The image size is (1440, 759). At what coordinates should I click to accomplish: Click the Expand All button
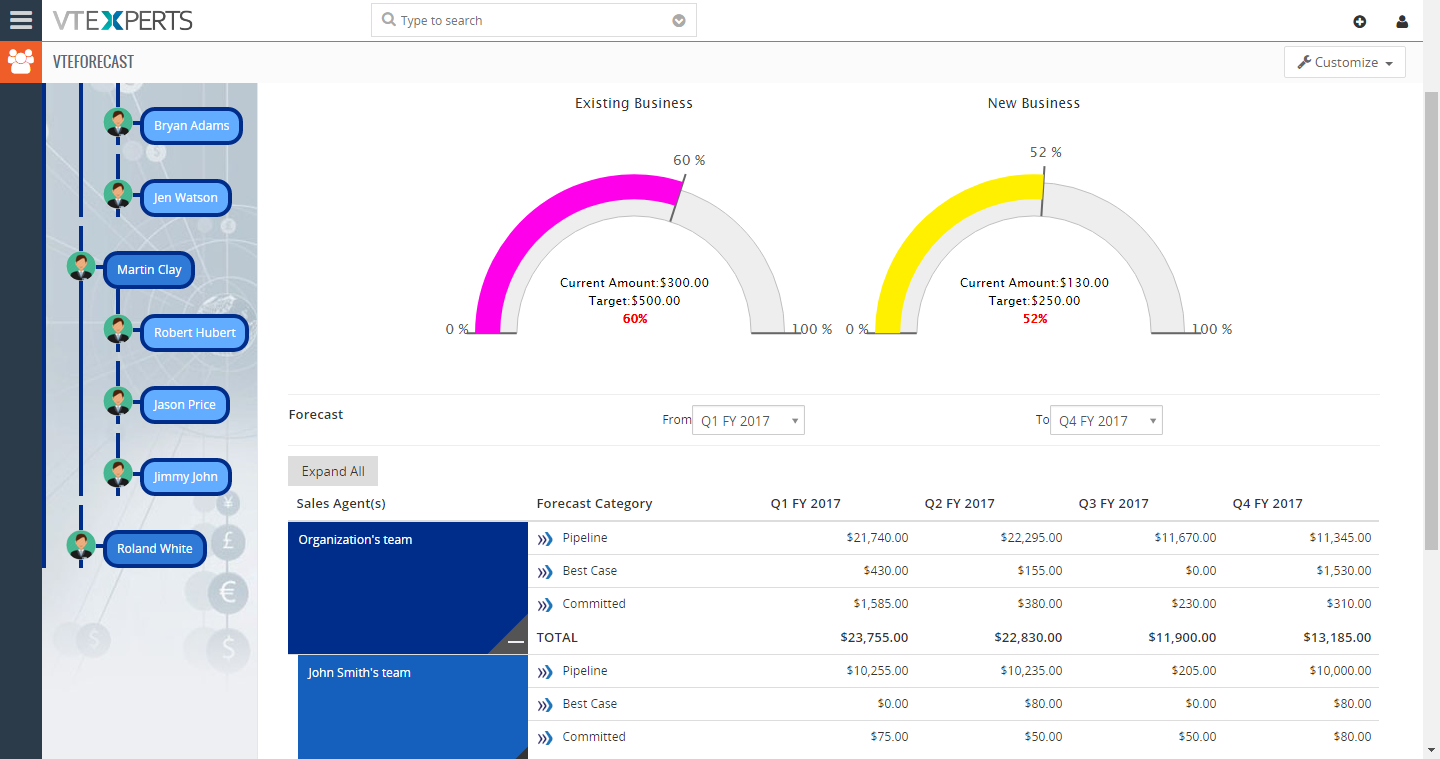coord(333,472)
